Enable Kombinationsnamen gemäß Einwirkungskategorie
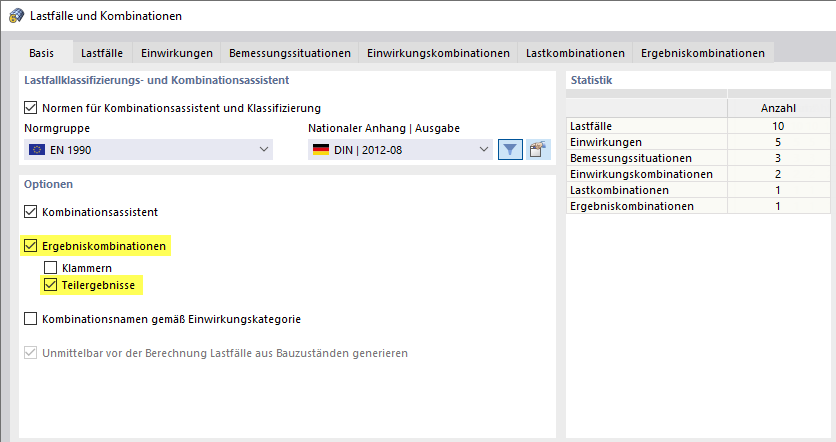The width and height of the screenshot is (836, 442). (x=30, y=319)
